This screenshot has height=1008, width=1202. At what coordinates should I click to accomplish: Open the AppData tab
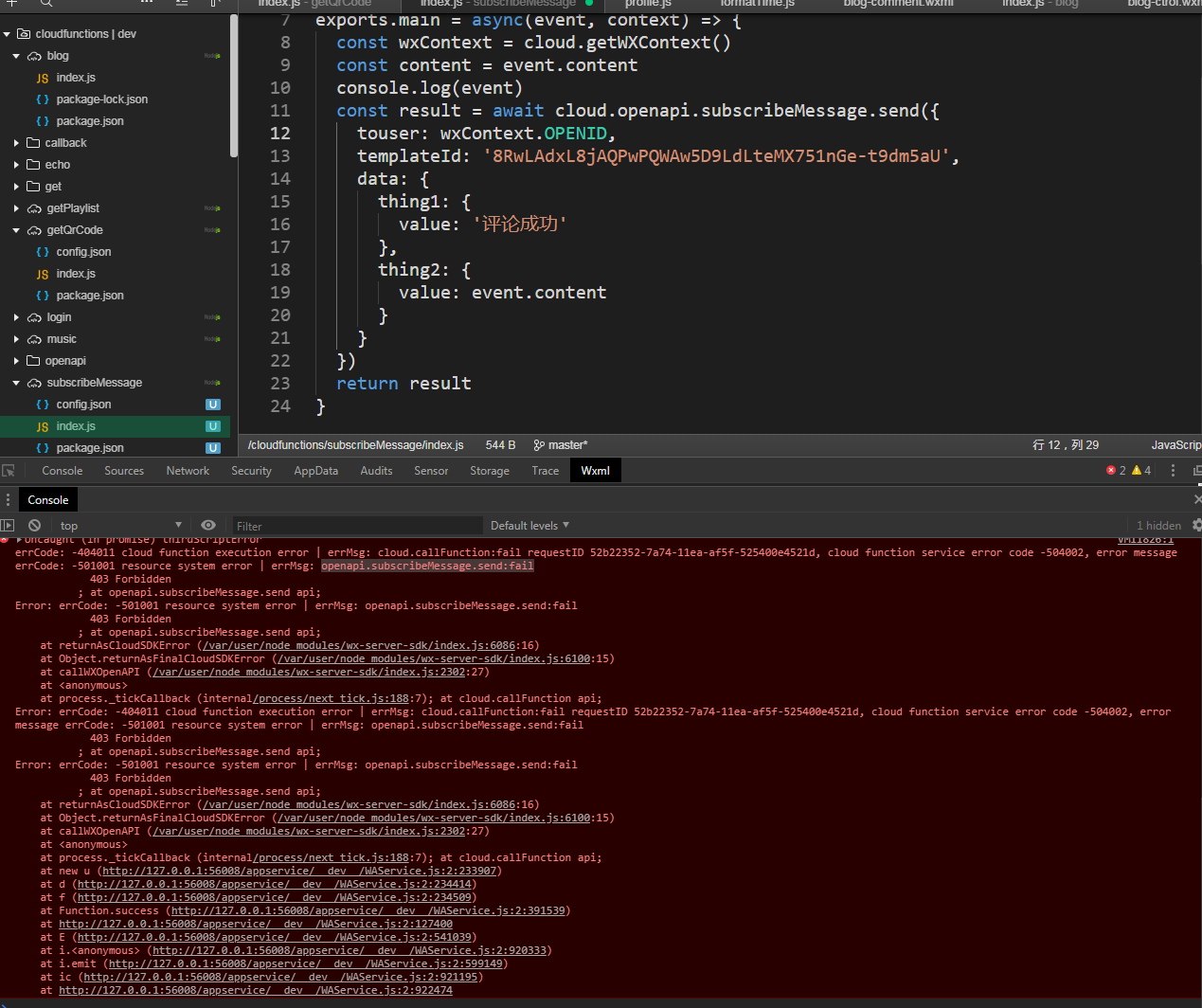click(315, 470)
